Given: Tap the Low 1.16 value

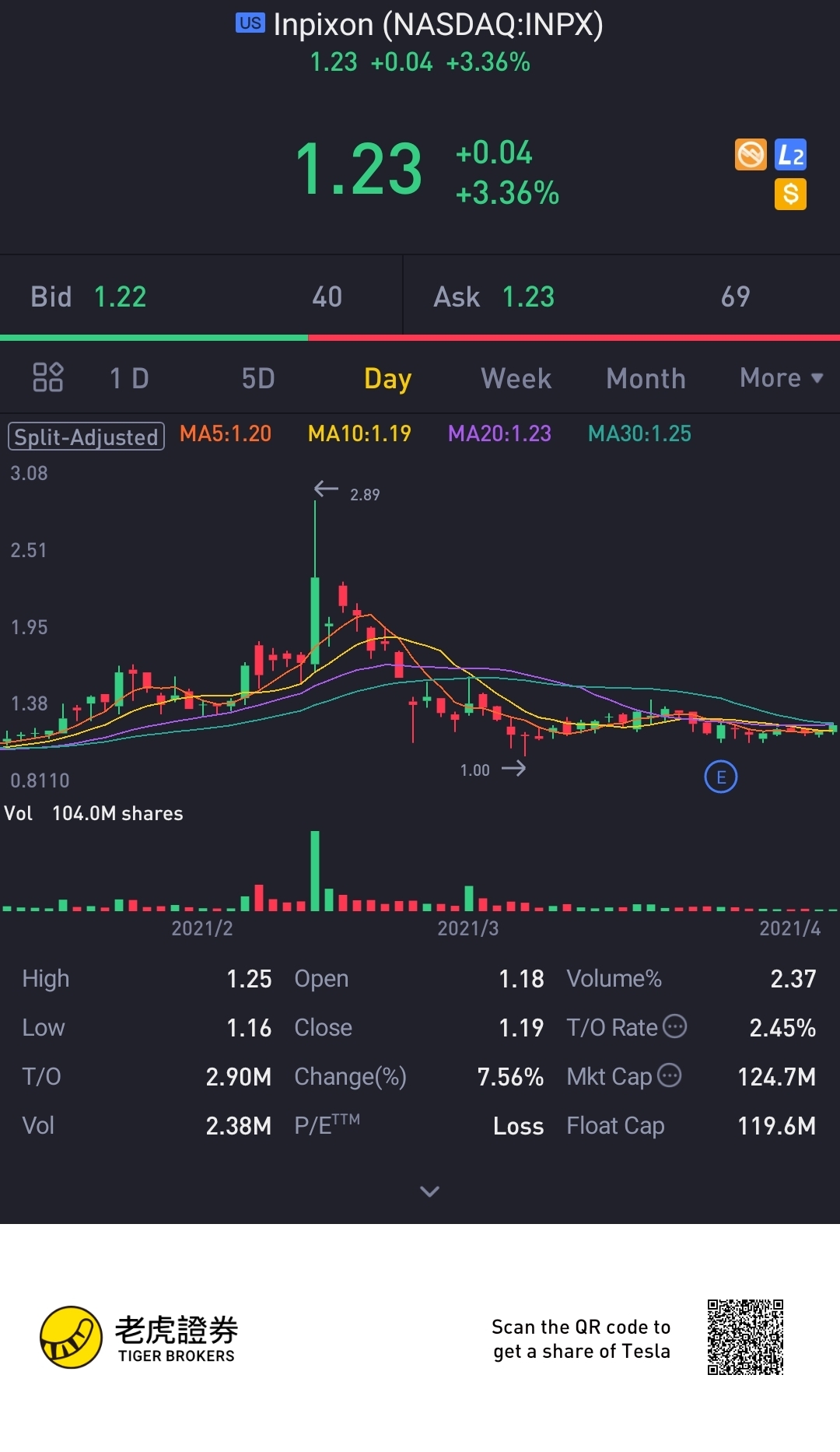Looking at the screenshot, I should click(249, 1027).
